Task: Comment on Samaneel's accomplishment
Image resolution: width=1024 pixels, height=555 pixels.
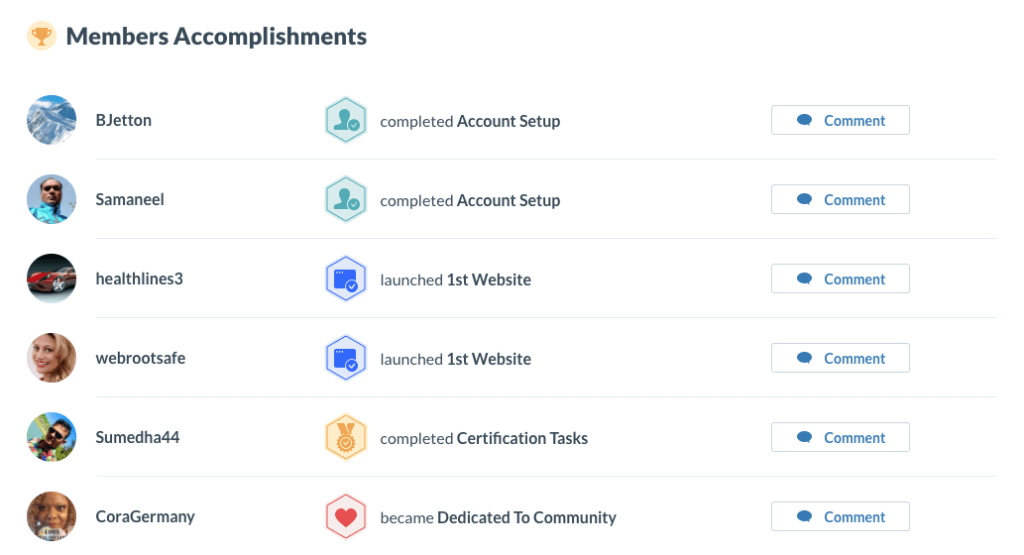Action: 840,200
